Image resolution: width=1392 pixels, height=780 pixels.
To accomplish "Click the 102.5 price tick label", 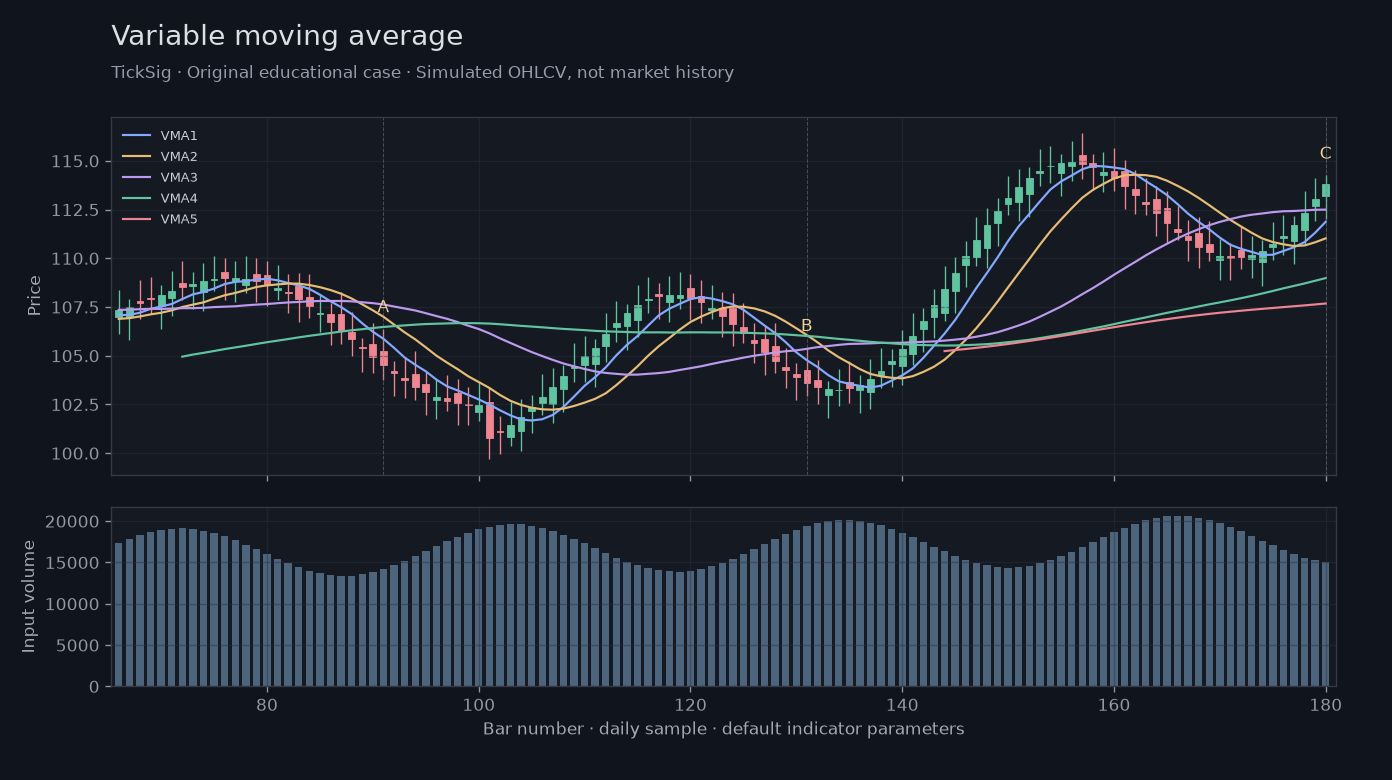I will [74, 405].
